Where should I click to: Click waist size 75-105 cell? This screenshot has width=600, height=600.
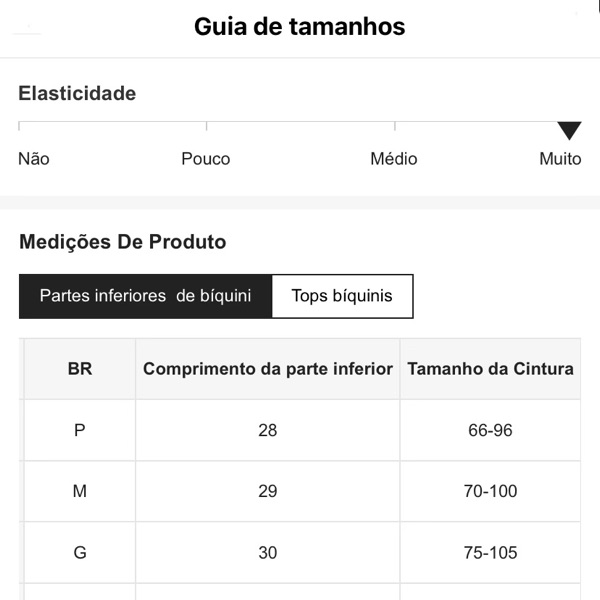pos(490,552)
